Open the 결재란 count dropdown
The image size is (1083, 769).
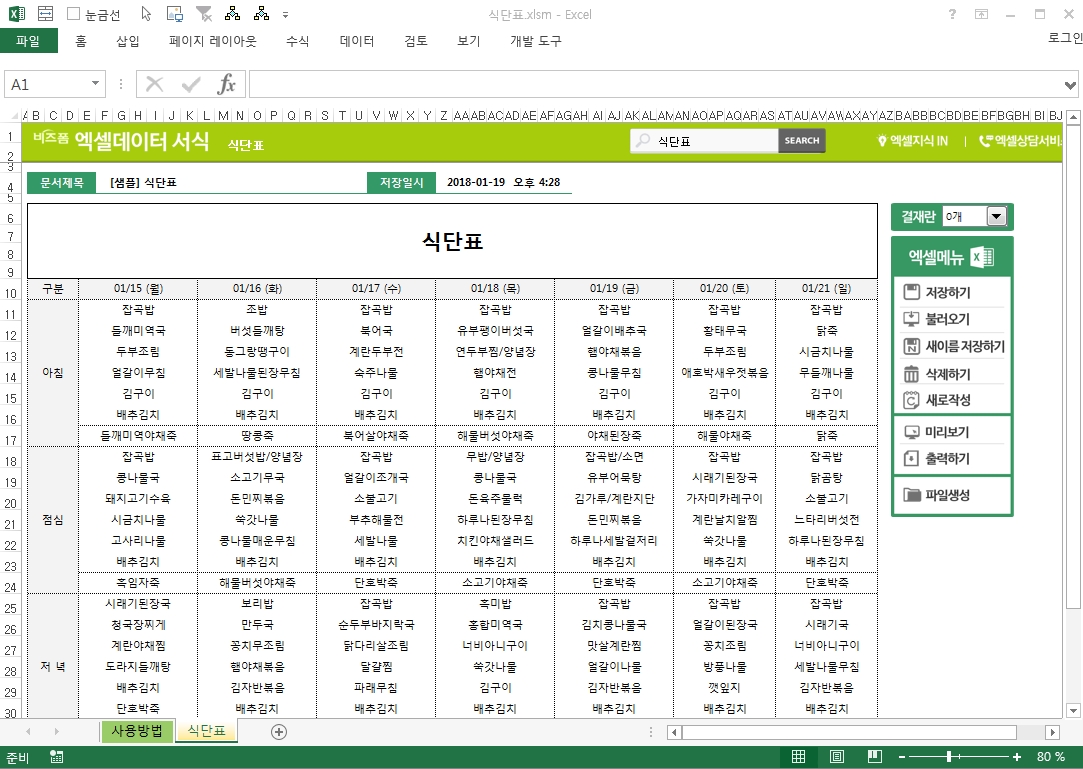tap(995, 216)
